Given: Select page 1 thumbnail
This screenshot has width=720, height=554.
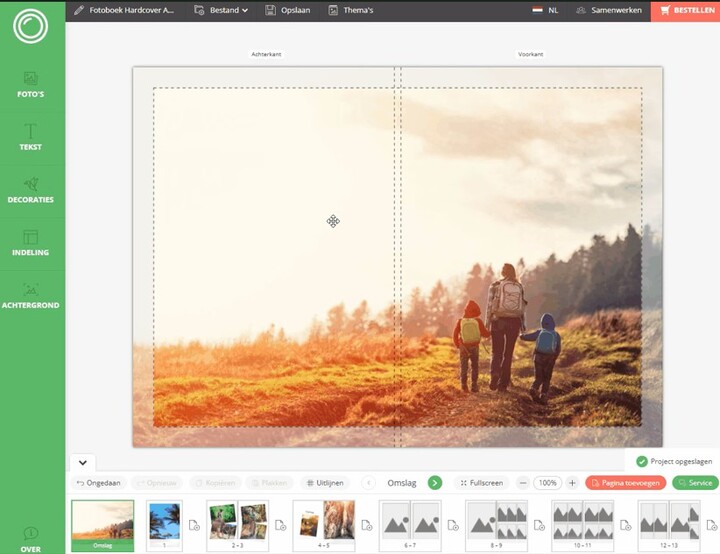Looking at the screenshot, I should click(x=164, y=526).
